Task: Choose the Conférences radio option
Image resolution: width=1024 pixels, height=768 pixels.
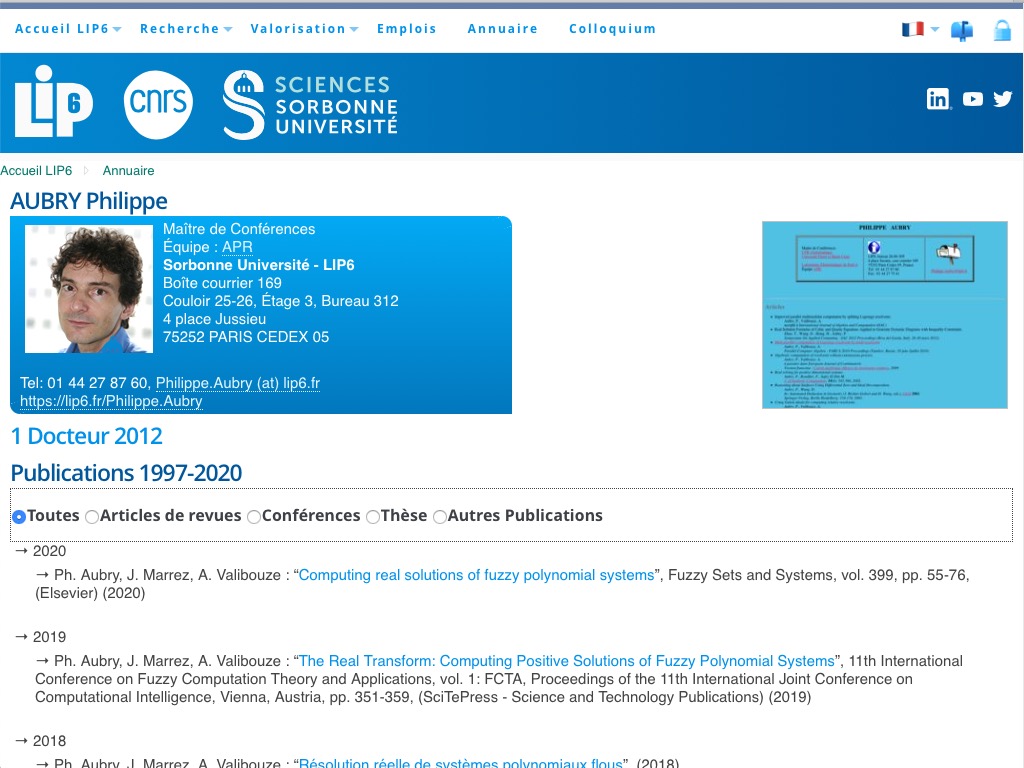Action: (x=254, y=517)
